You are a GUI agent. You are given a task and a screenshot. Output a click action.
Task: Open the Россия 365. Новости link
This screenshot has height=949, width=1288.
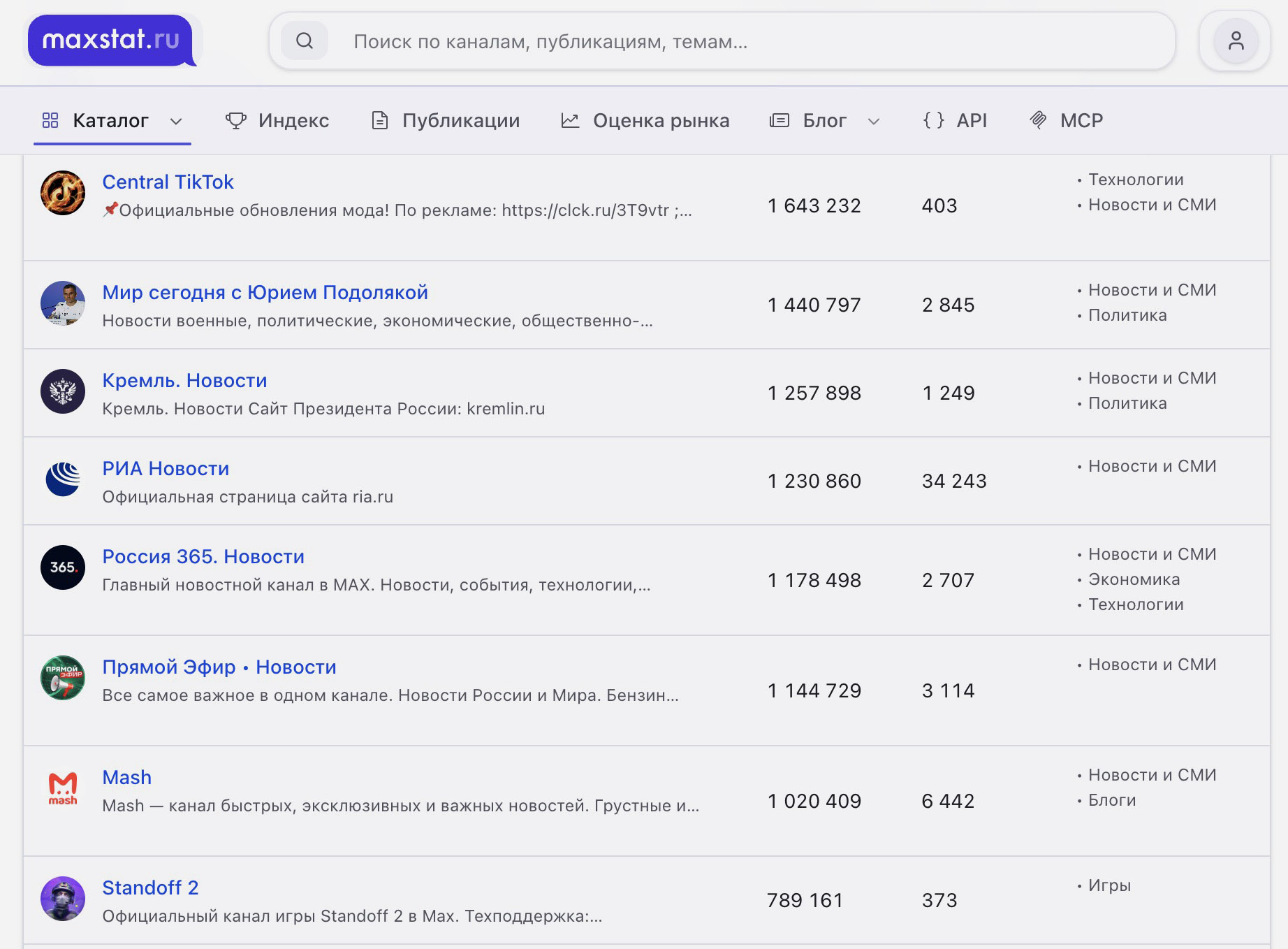[203, 556]
